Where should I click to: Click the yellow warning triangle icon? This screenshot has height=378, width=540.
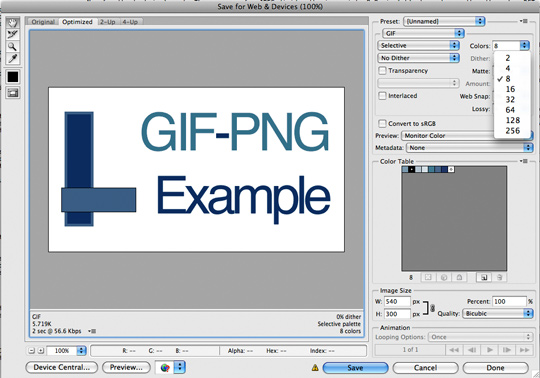coord(315,368)
